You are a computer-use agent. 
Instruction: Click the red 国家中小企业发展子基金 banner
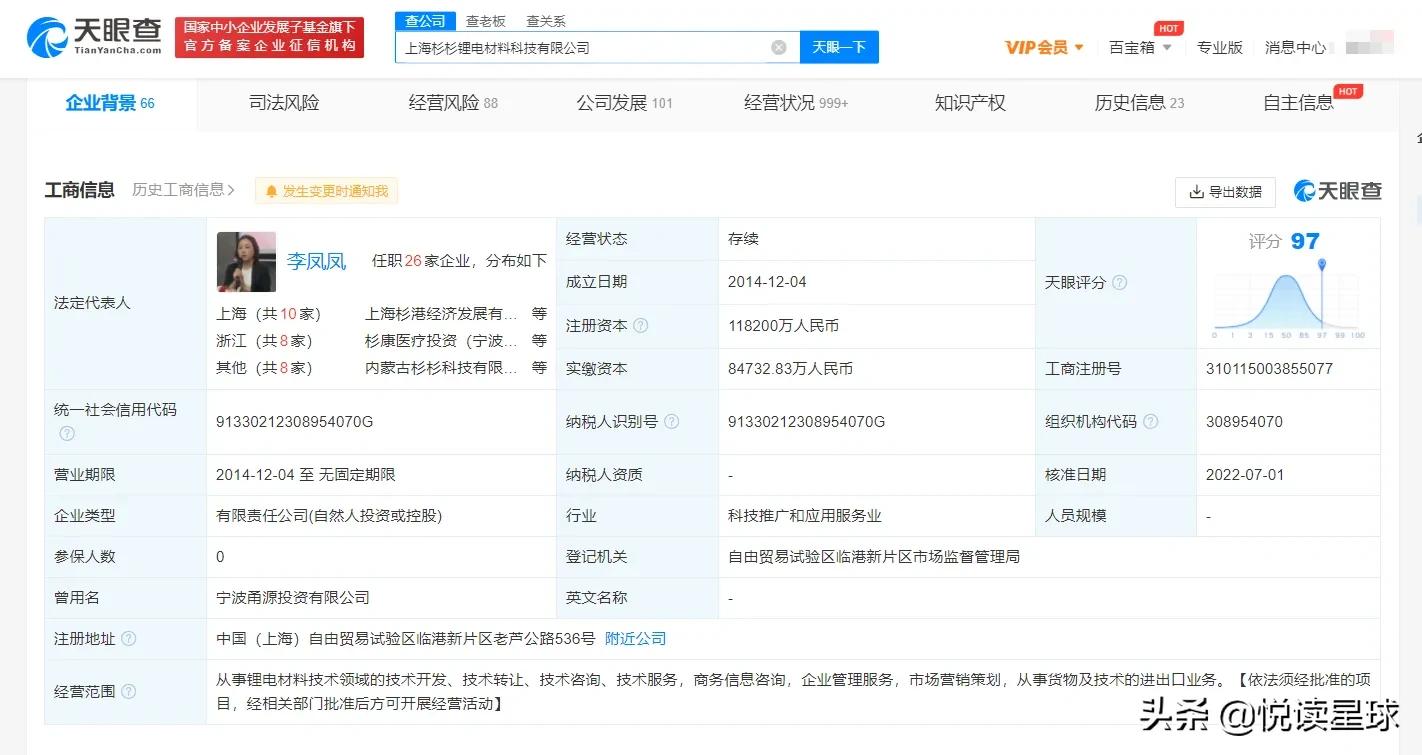pyautogui.click(x=269, y=37)
